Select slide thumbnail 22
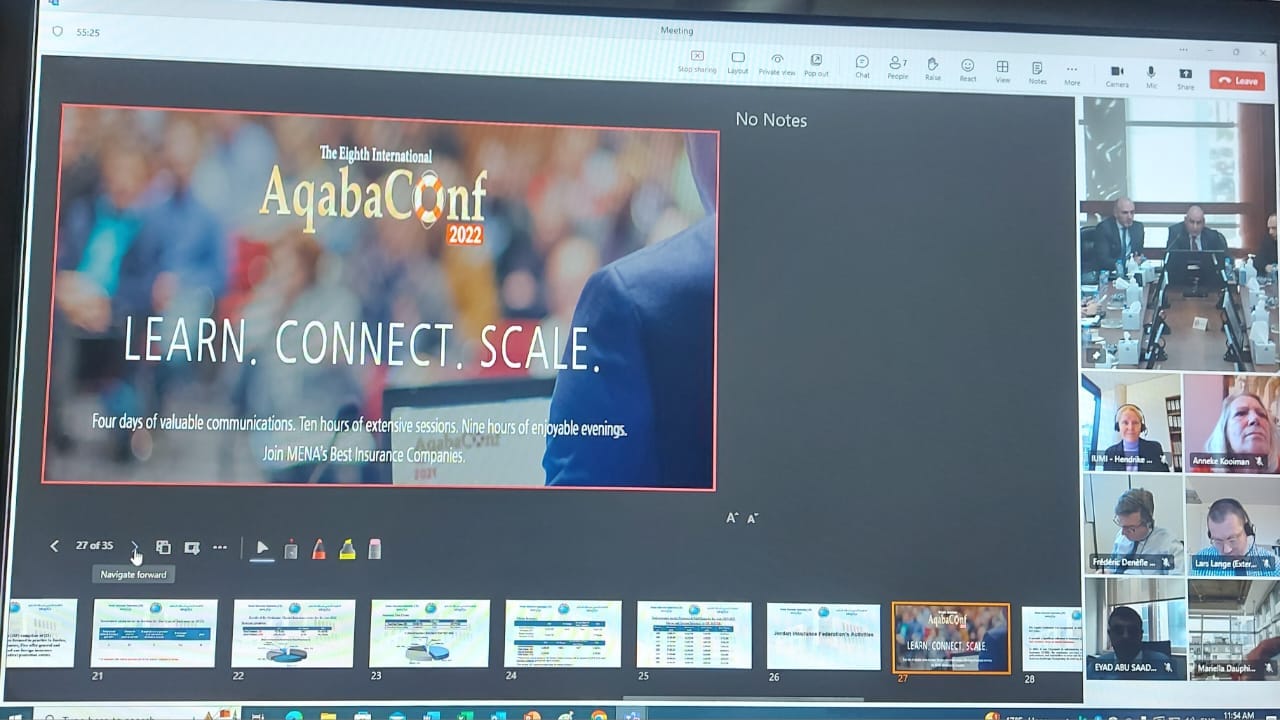Viewport: 1280px width, 720px height. click(293, 633)
